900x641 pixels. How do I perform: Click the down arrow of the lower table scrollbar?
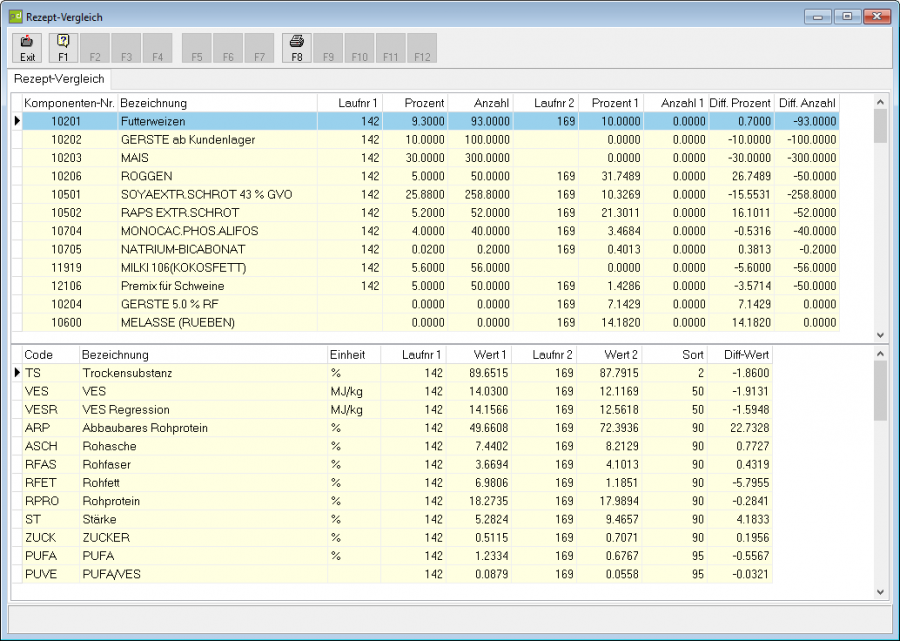(x=880, y=592)
